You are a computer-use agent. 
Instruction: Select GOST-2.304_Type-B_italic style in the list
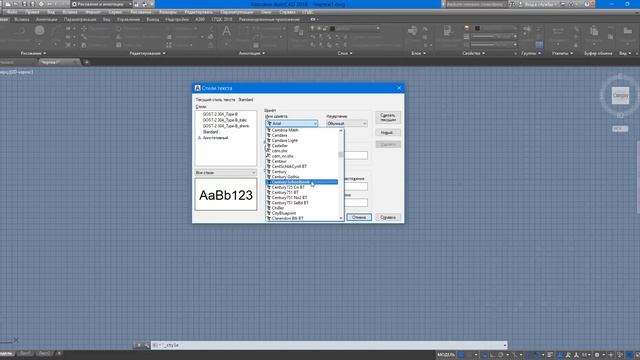pyautogui.click(x=225, y=120)
